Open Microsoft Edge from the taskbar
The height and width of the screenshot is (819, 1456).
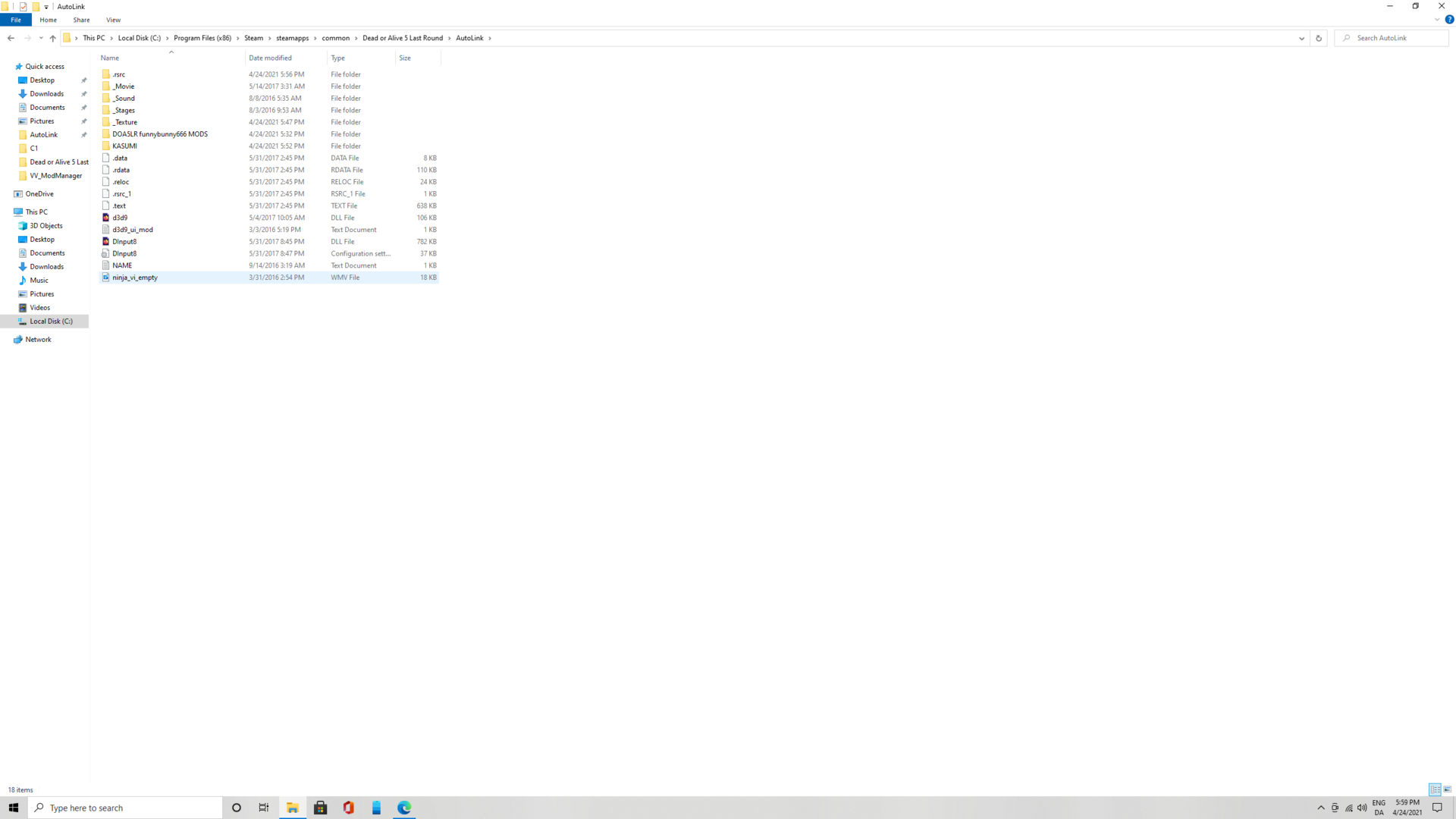coord(403,808)
